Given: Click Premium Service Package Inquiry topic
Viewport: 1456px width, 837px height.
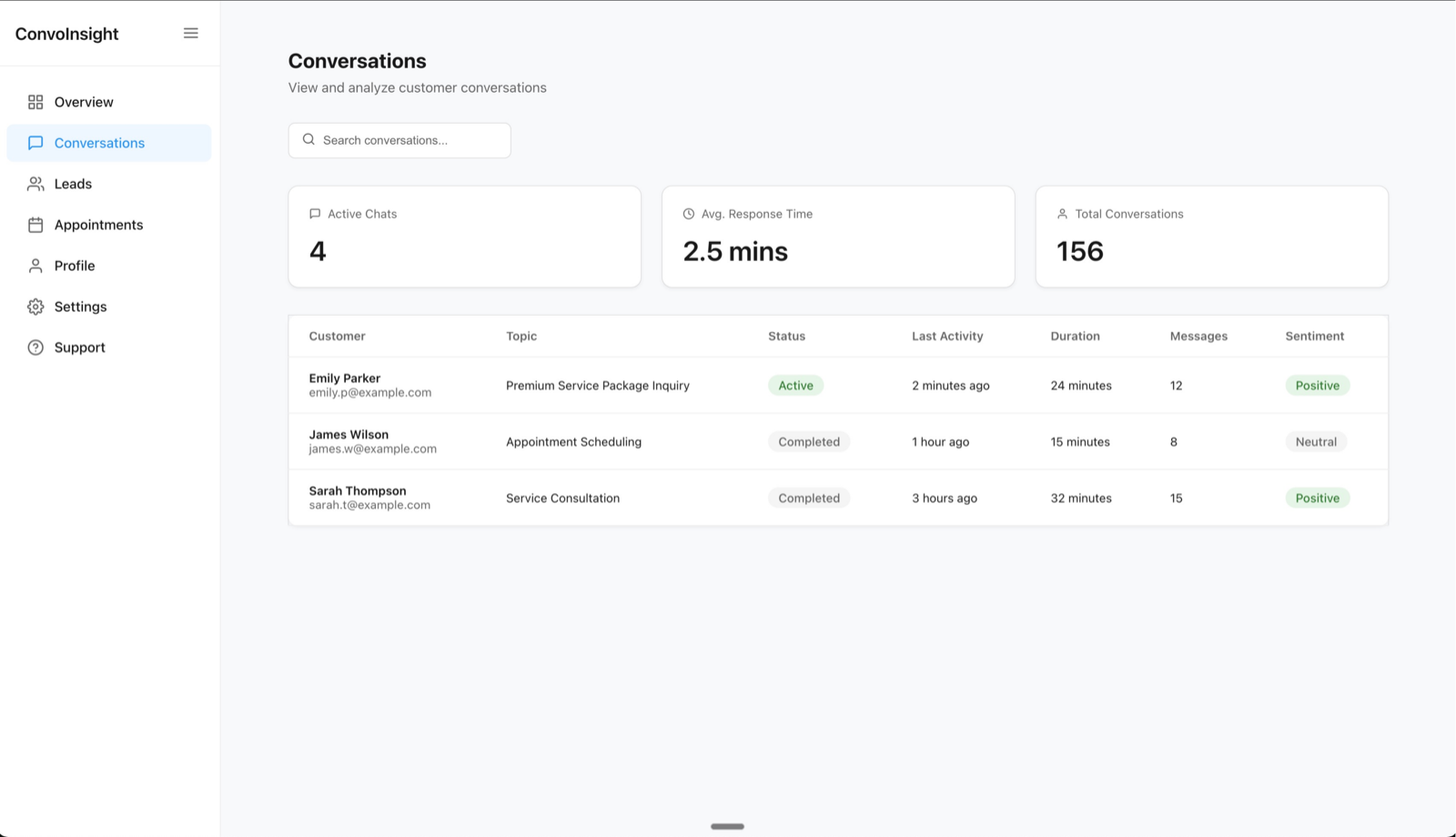Looking at the screenshot, I should pyautogui.click(x=598, y=386).
